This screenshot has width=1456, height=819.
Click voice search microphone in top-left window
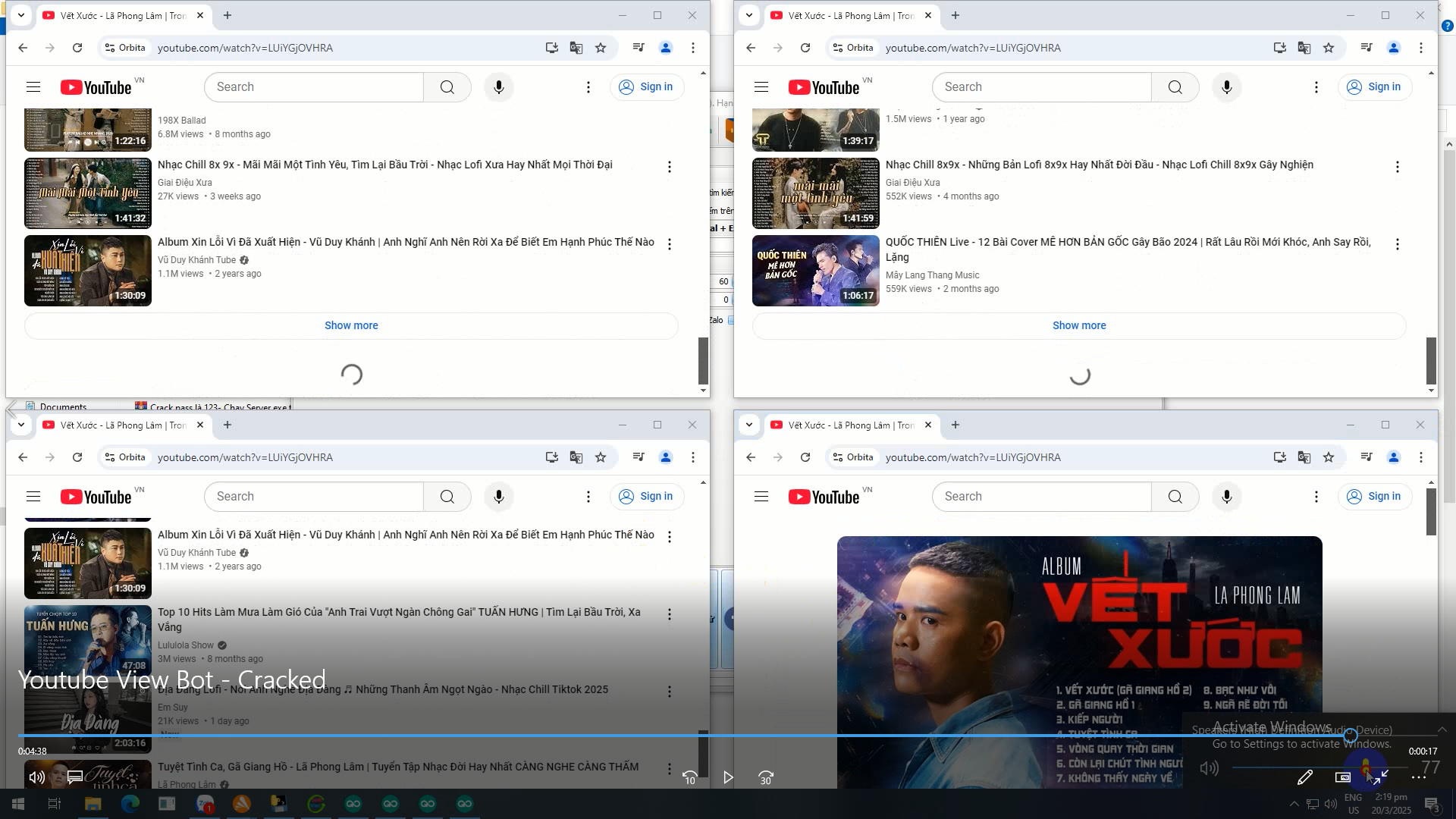498,87
